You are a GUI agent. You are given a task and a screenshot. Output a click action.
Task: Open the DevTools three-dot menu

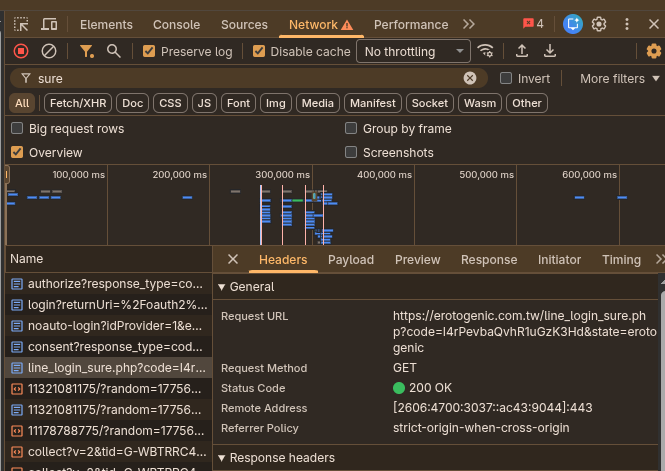(627, 24)
